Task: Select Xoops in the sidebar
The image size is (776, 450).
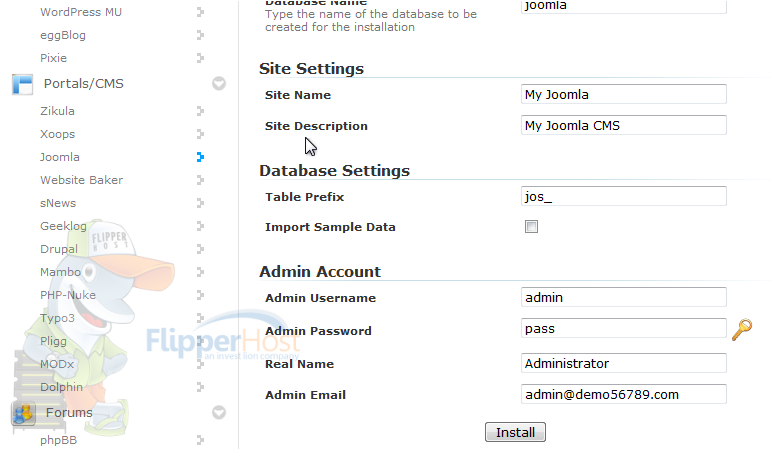Action: pyautogui.click(x=57, y=134)
